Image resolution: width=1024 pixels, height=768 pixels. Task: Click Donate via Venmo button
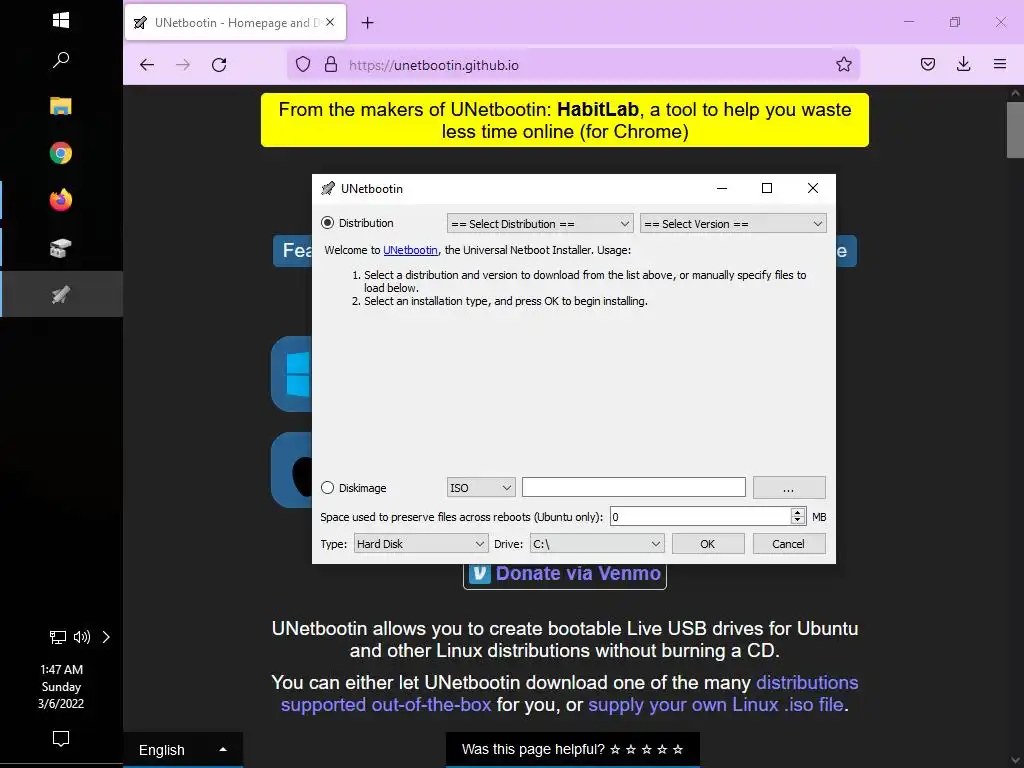pos(565,574)
